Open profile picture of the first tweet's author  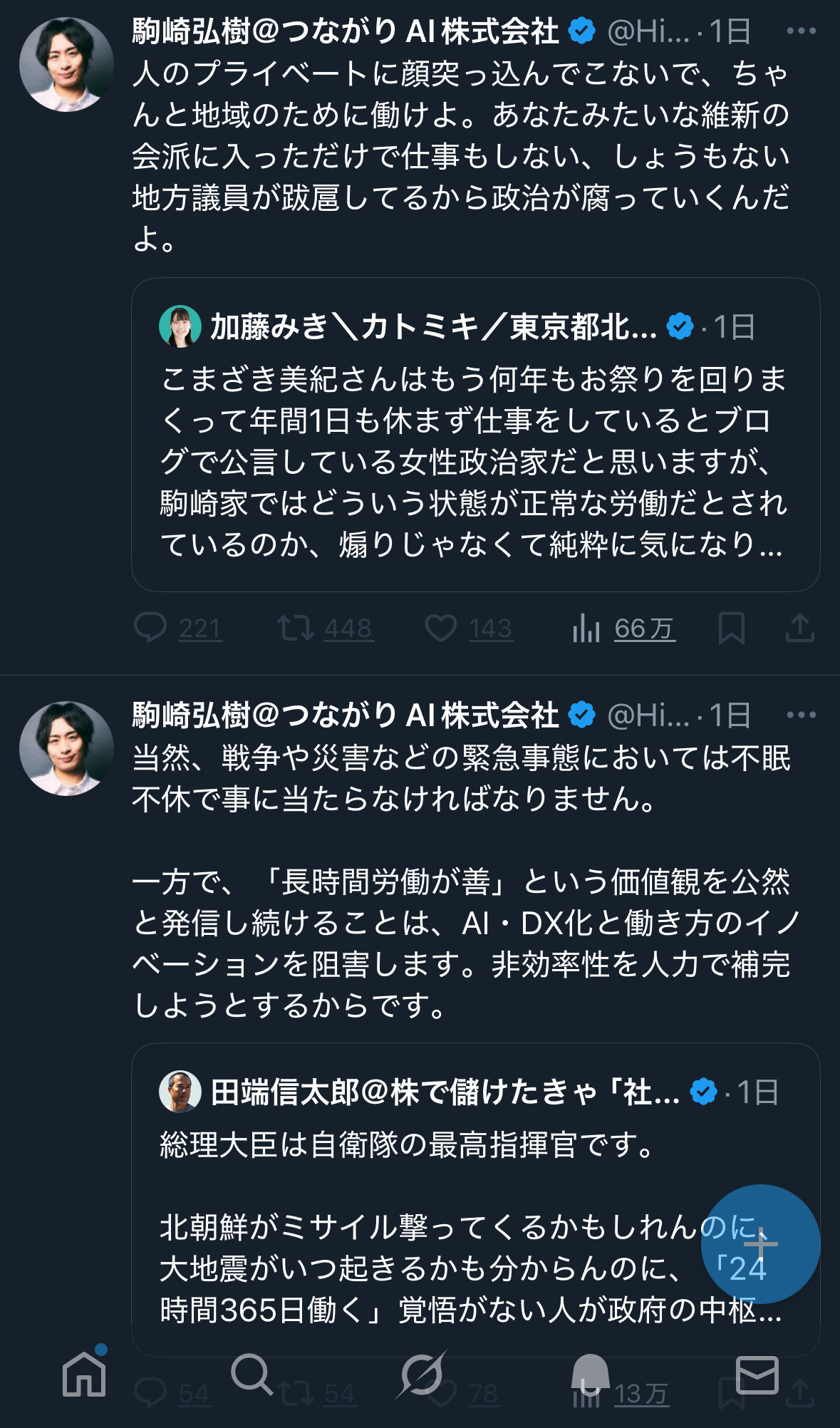click(x=66, y=65)
